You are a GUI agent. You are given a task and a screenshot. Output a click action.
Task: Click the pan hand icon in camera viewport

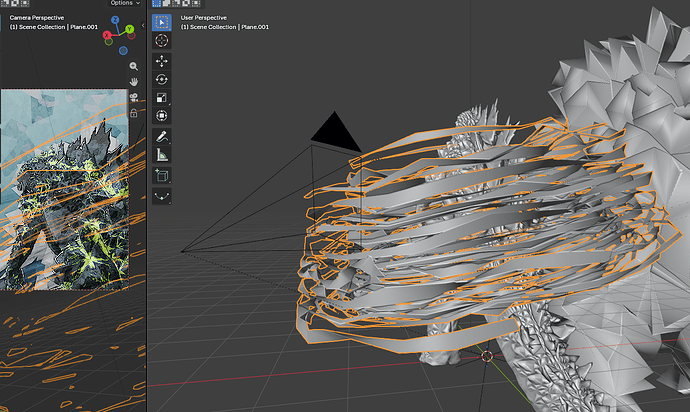click(134, 82)
